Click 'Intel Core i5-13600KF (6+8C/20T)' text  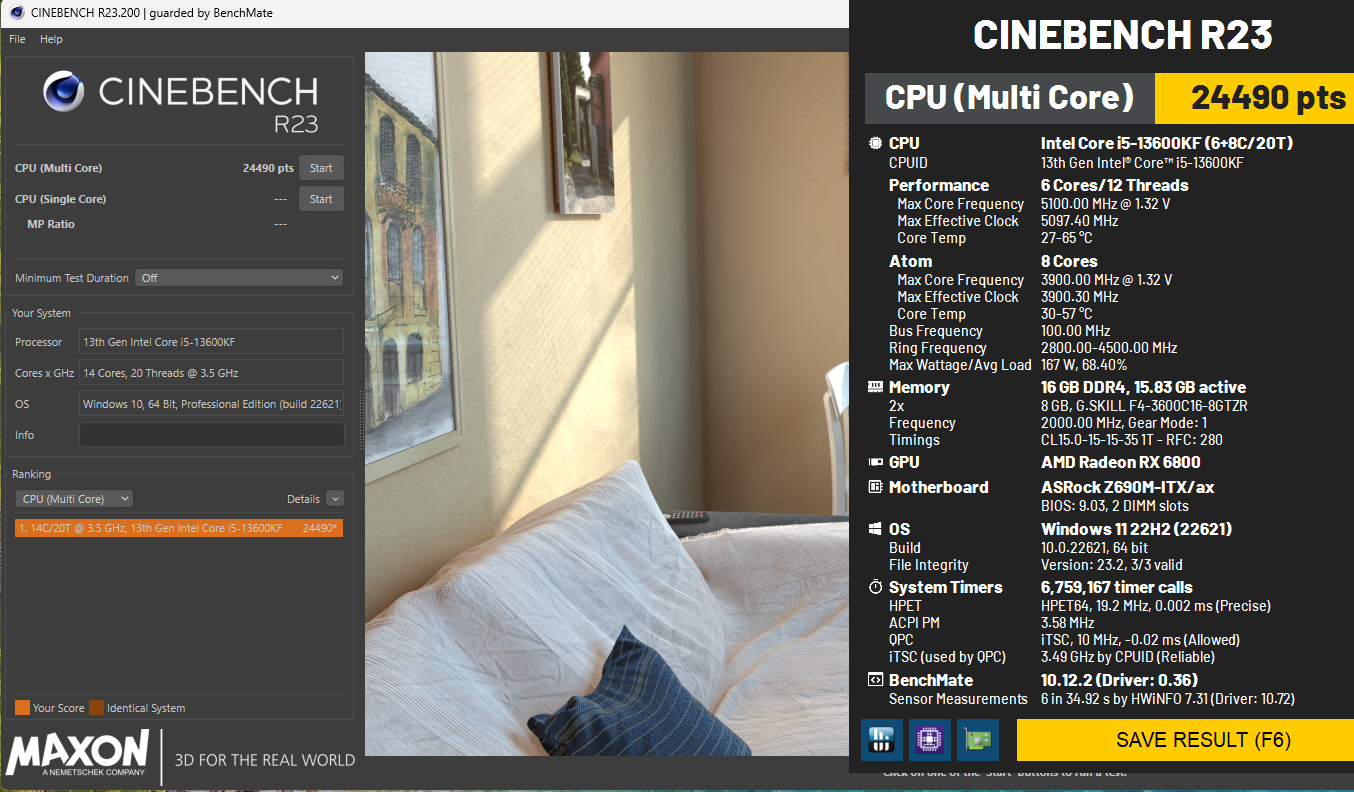click(1167, 143)
